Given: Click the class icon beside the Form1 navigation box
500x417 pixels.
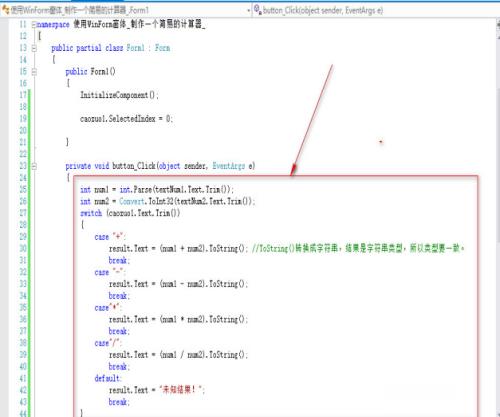Looking at the screenshot, I should point(6,10).
